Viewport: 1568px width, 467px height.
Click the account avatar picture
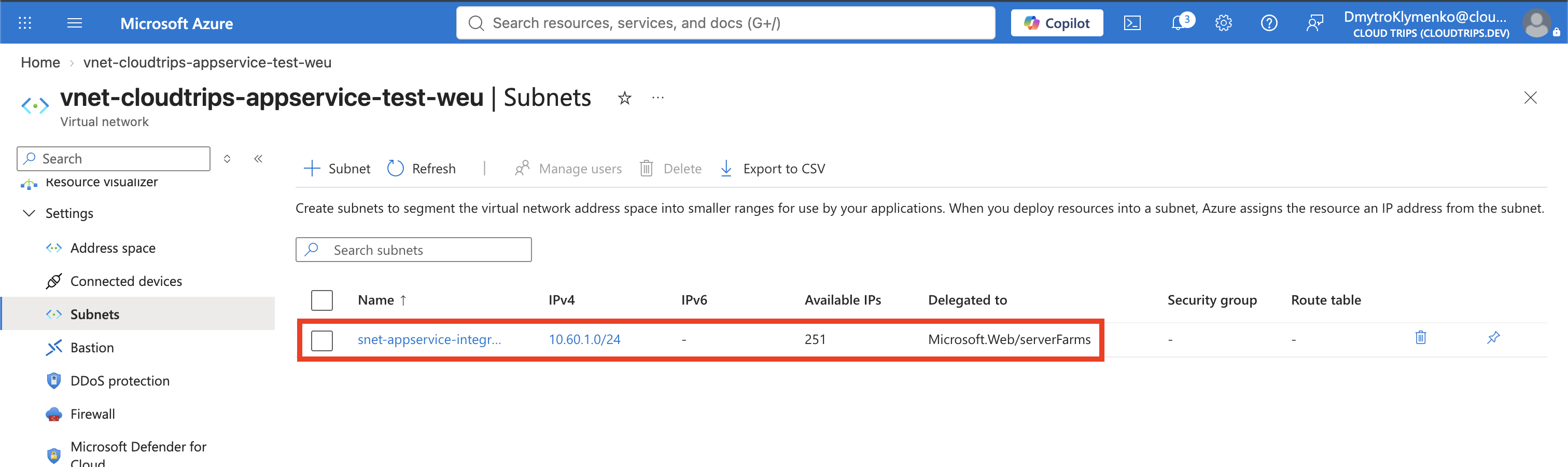coord(1536,23)
